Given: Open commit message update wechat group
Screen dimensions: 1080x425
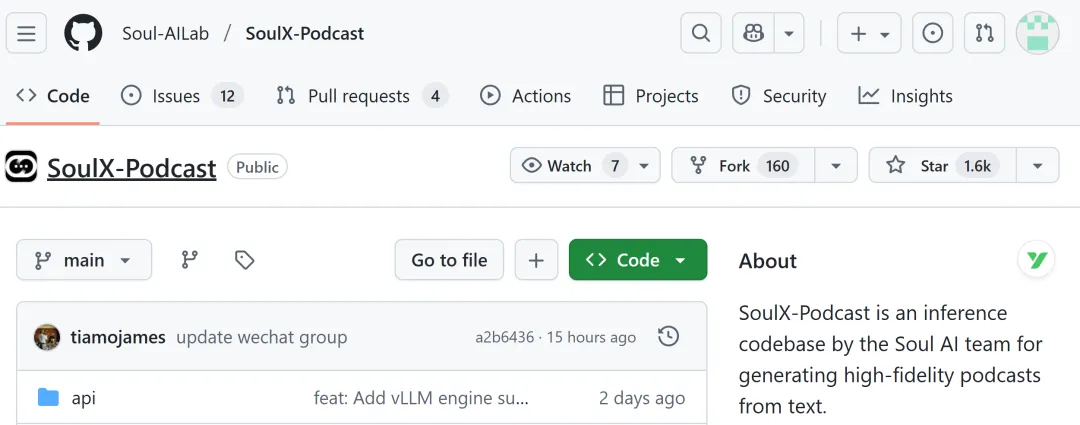Looking at the screenshot, I should 262,338.
